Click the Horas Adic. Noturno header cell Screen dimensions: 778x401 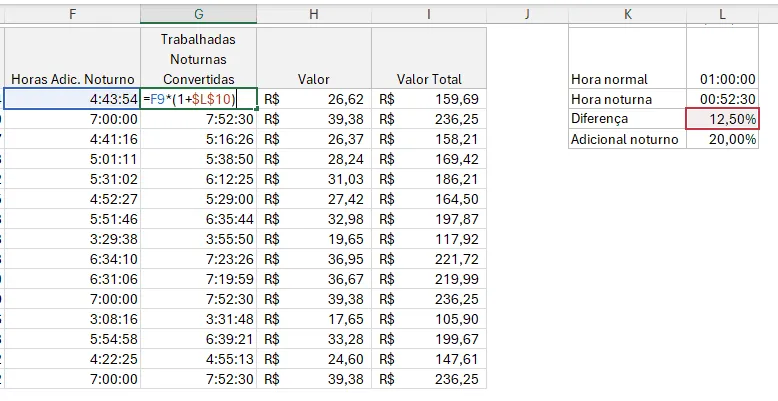click(x=72, y=58)
